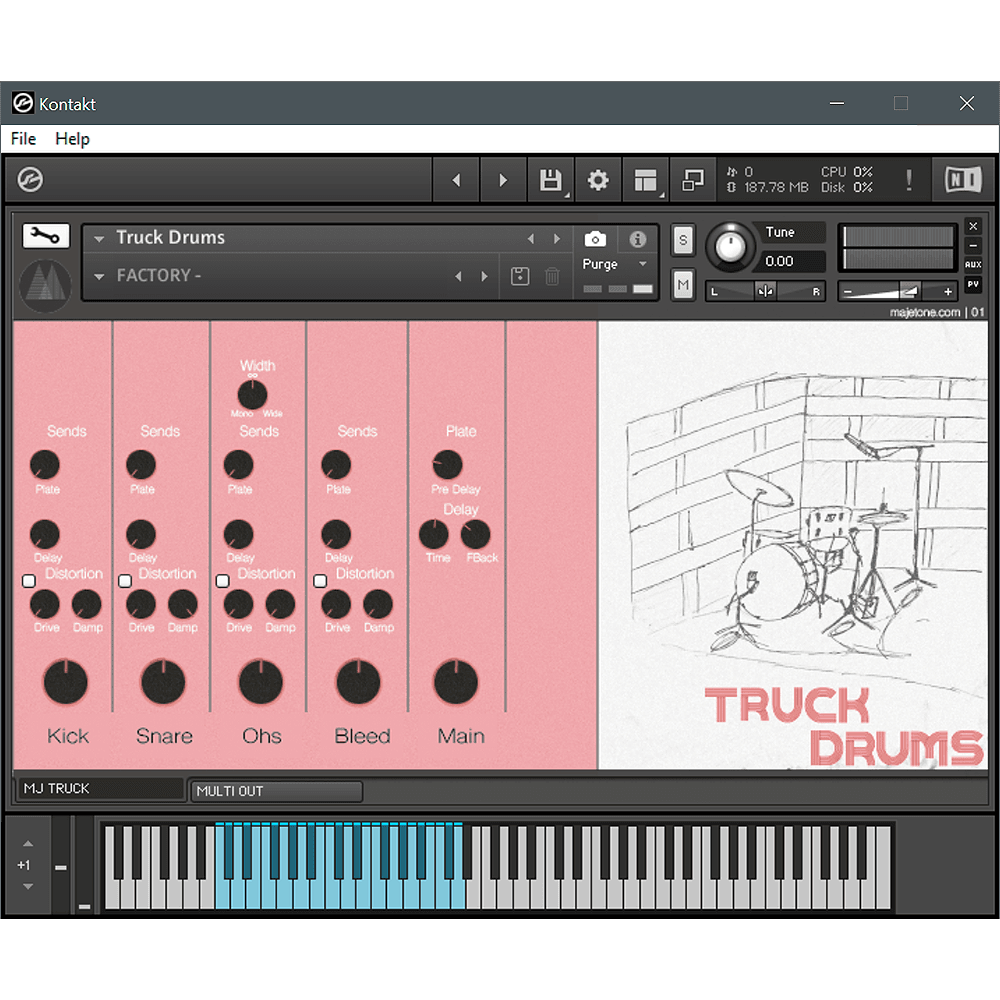Image resolution: width=1000 pixels, height=1000 pixels.
Task: Click the wrench edit instrument icon
Action: (46, 236)
